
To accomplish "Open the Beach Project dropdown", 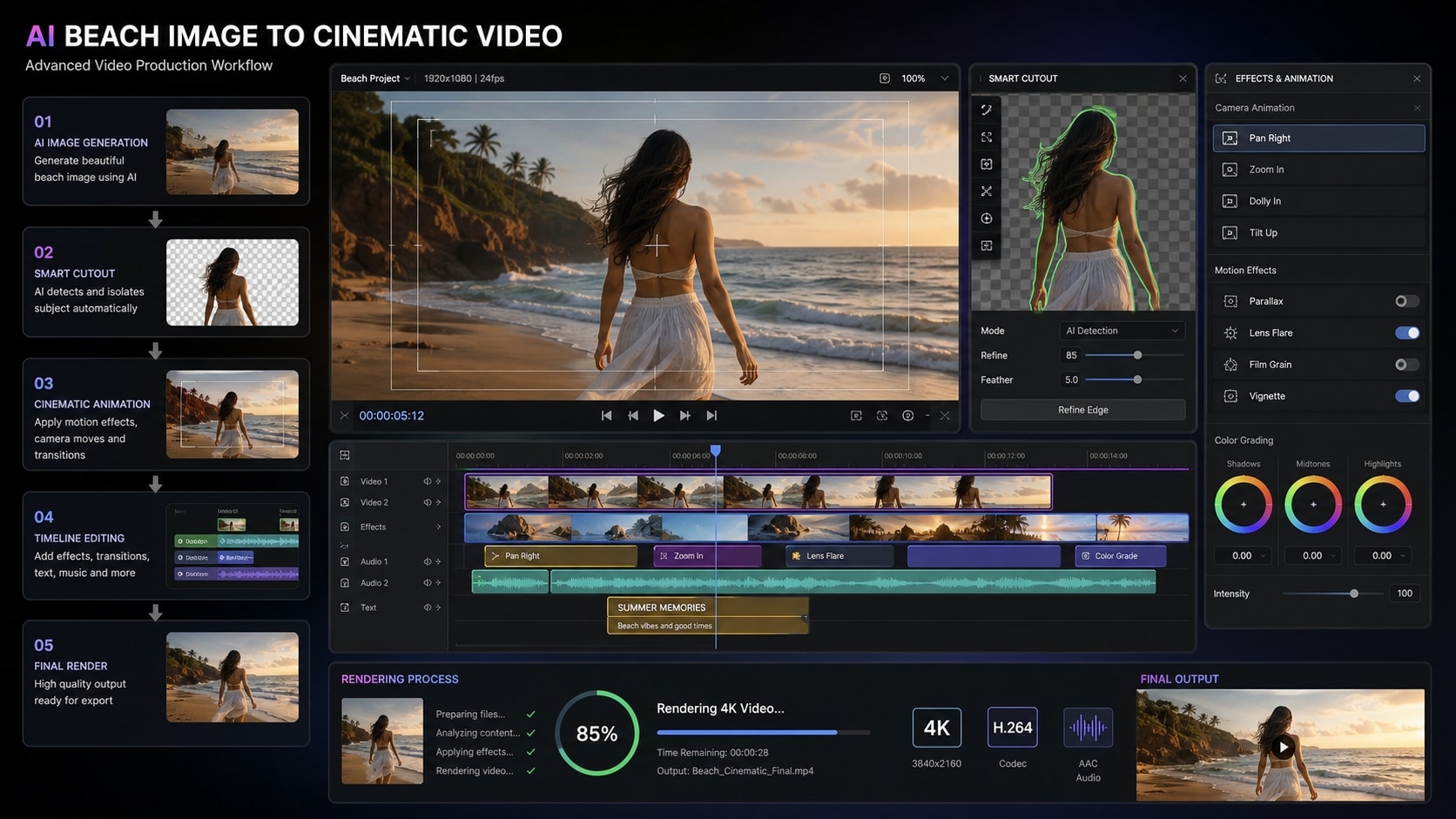I will [375, 78].
